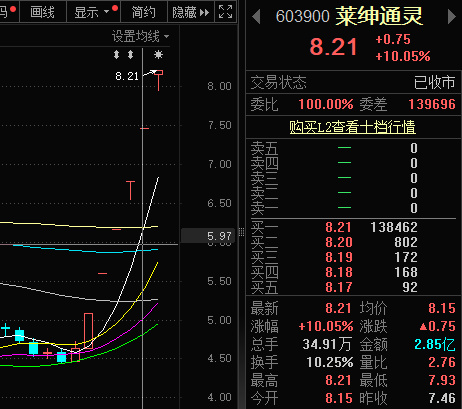Screen dimensions: 462x409
Task: Click large current price 8.21 in header
Action: pos(333,47)
